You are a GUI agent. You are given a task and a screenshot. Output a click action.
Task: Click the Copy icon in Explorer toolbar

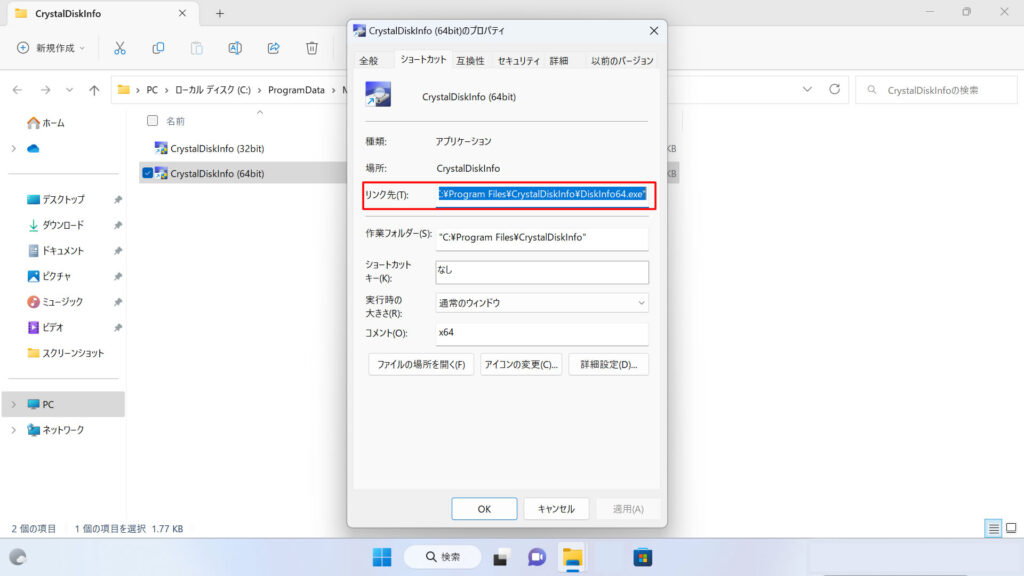[158, 48]
